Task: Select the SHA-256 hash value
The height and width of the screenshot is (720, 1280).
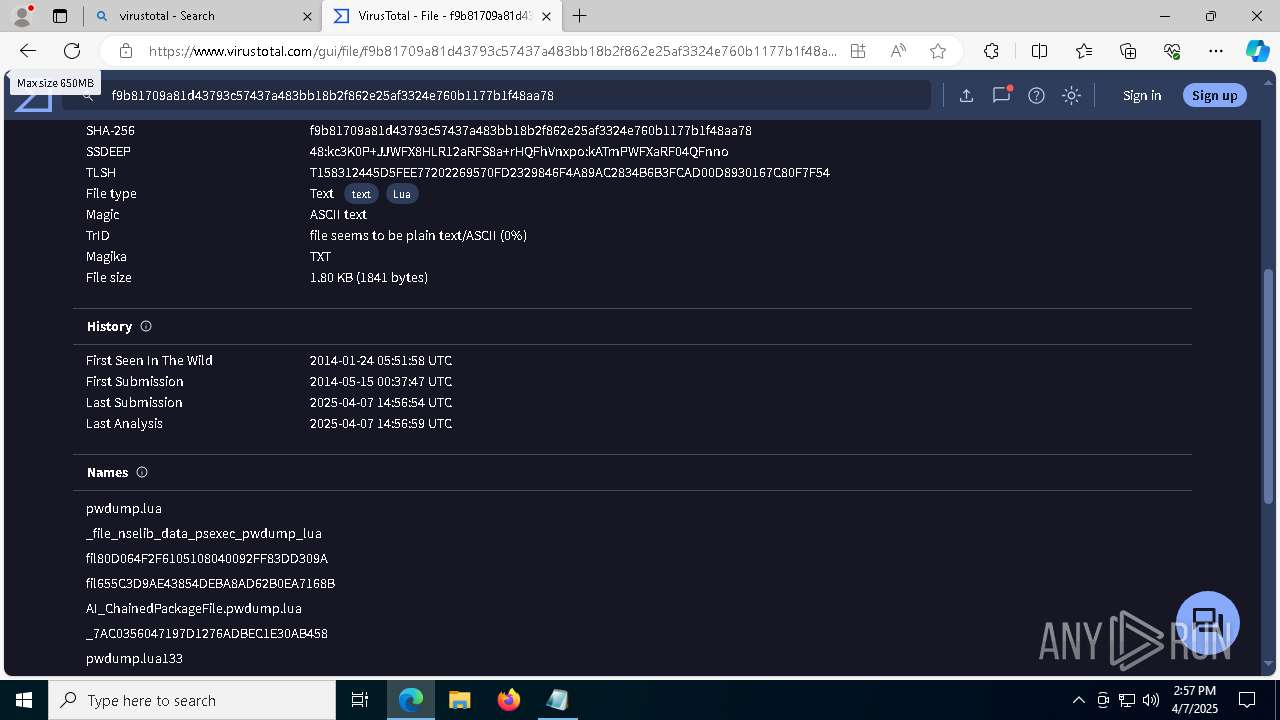Action: [531, 131]
